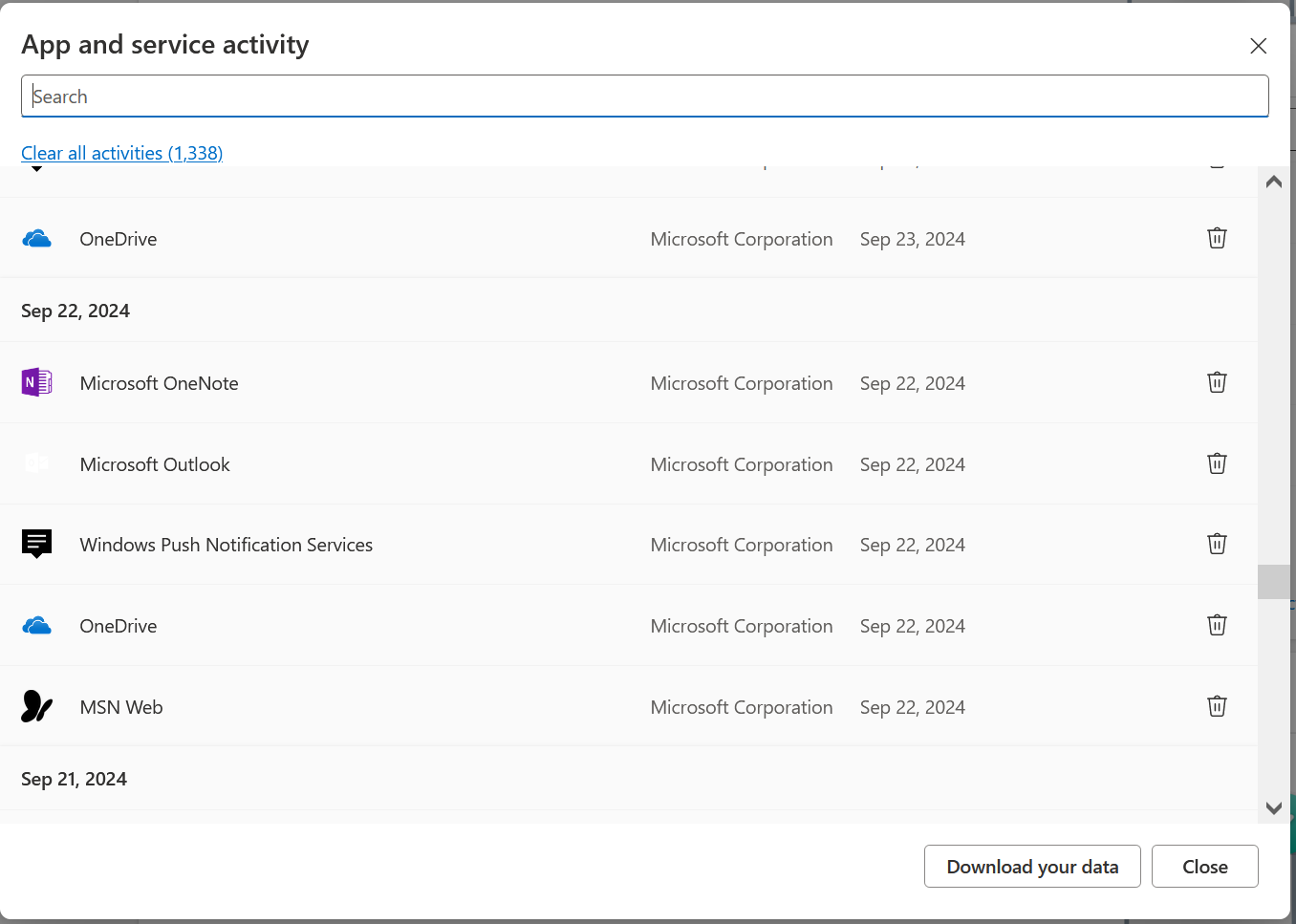Click the OneDrive icon under Sep 22
The width and height of the screenshot is (1296, 924).
(x=36, y=625)
